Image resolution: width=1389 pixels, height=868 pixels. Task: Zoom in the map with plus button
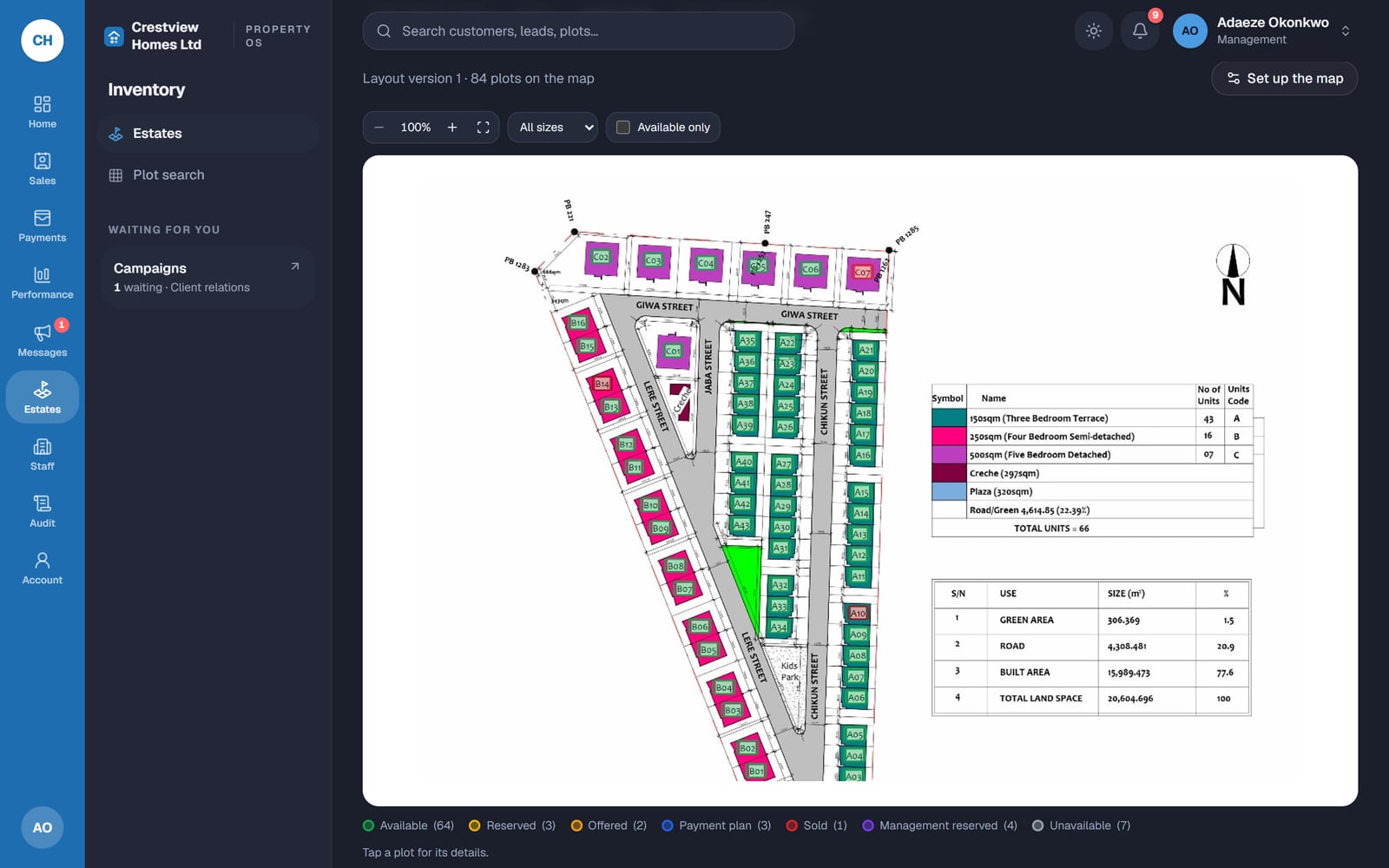(x=452, y=127)
